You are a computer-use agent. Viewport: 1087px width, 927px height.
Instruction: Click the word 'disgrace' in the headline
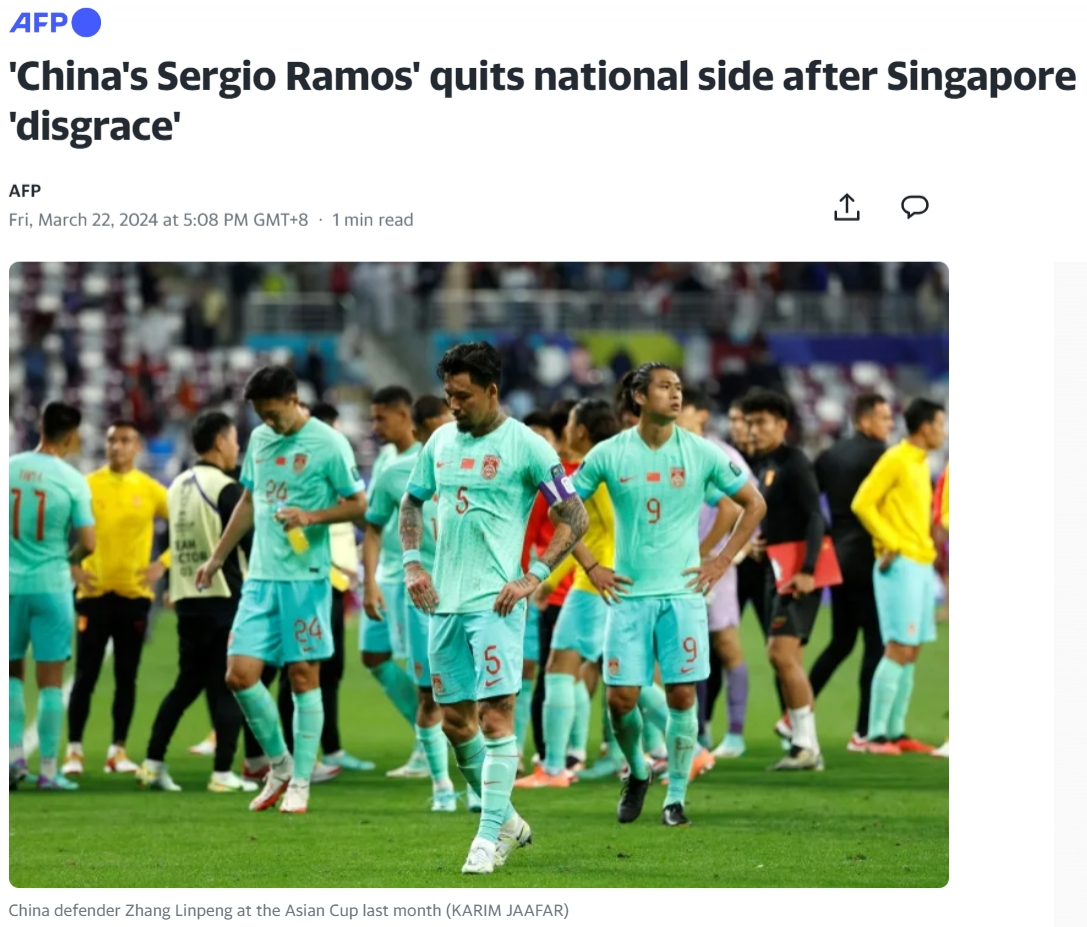tap(95, 127)
